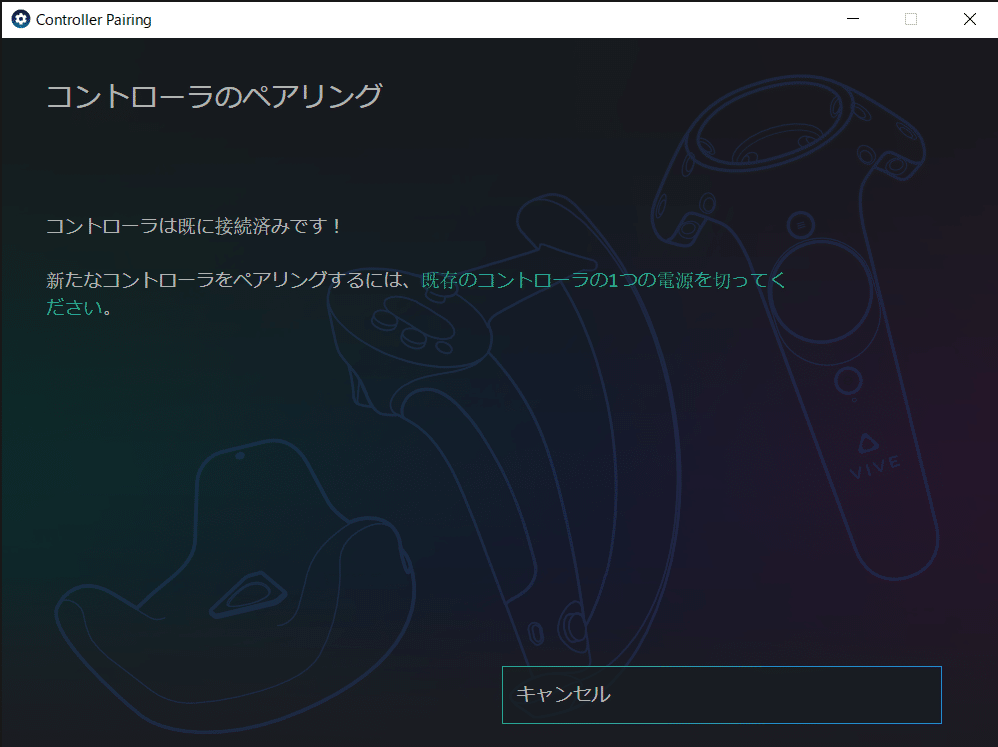The height and width of the screenshot is (747, 998).
Task: Click the Controller Pairing title text
Action: [x=92, y=18]
